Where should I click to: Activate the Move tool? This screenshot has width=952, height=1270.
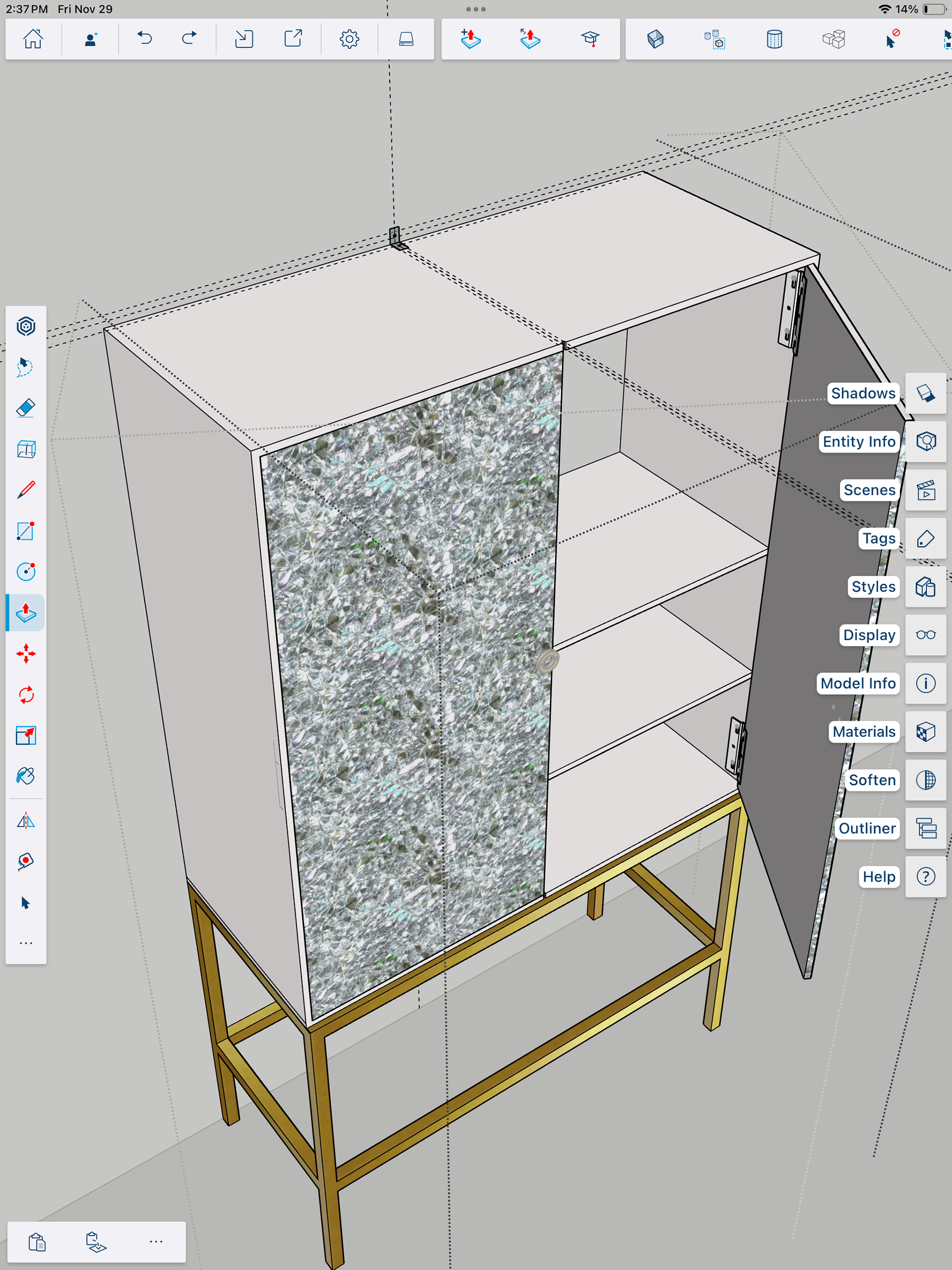pos(26,654)
